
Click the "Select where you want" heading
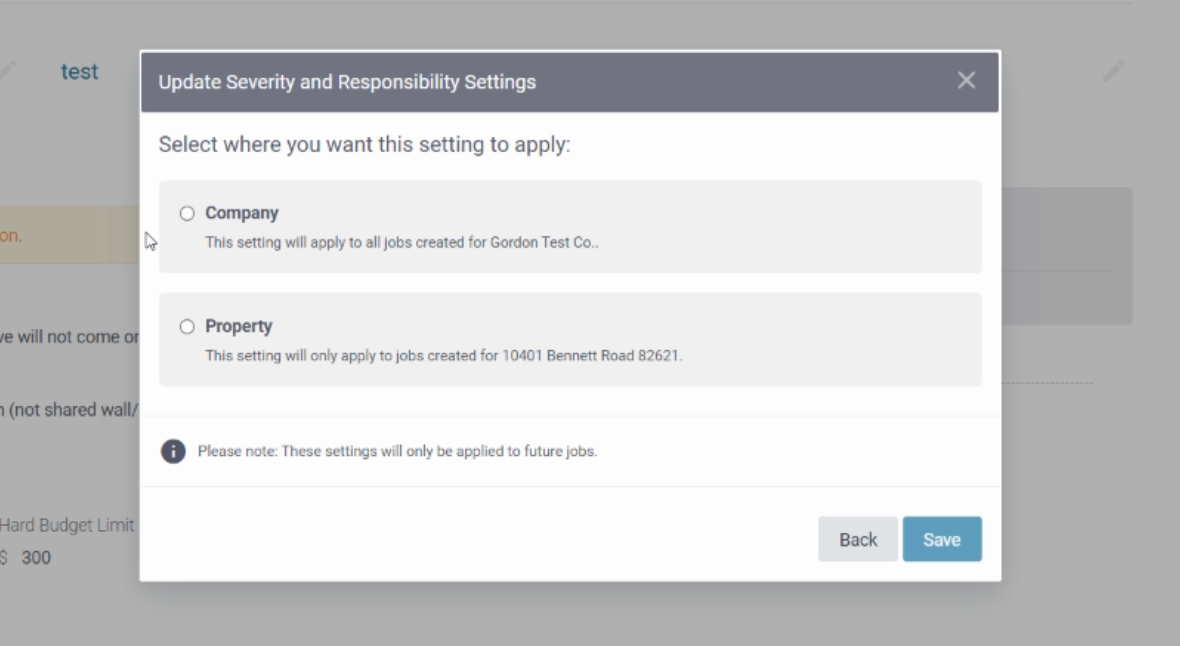click(x=364, y=145)
